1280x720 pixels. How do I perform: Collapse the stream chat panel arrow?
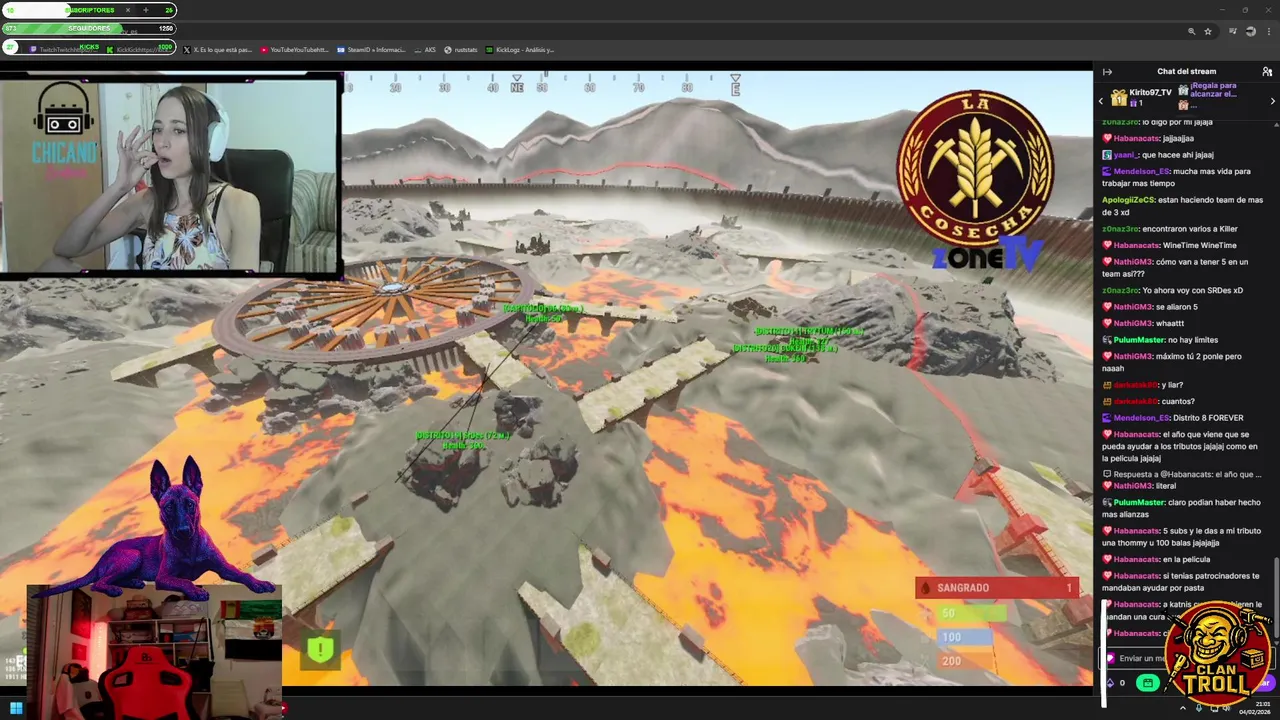pyautogui.click(x=1107, y=72)
